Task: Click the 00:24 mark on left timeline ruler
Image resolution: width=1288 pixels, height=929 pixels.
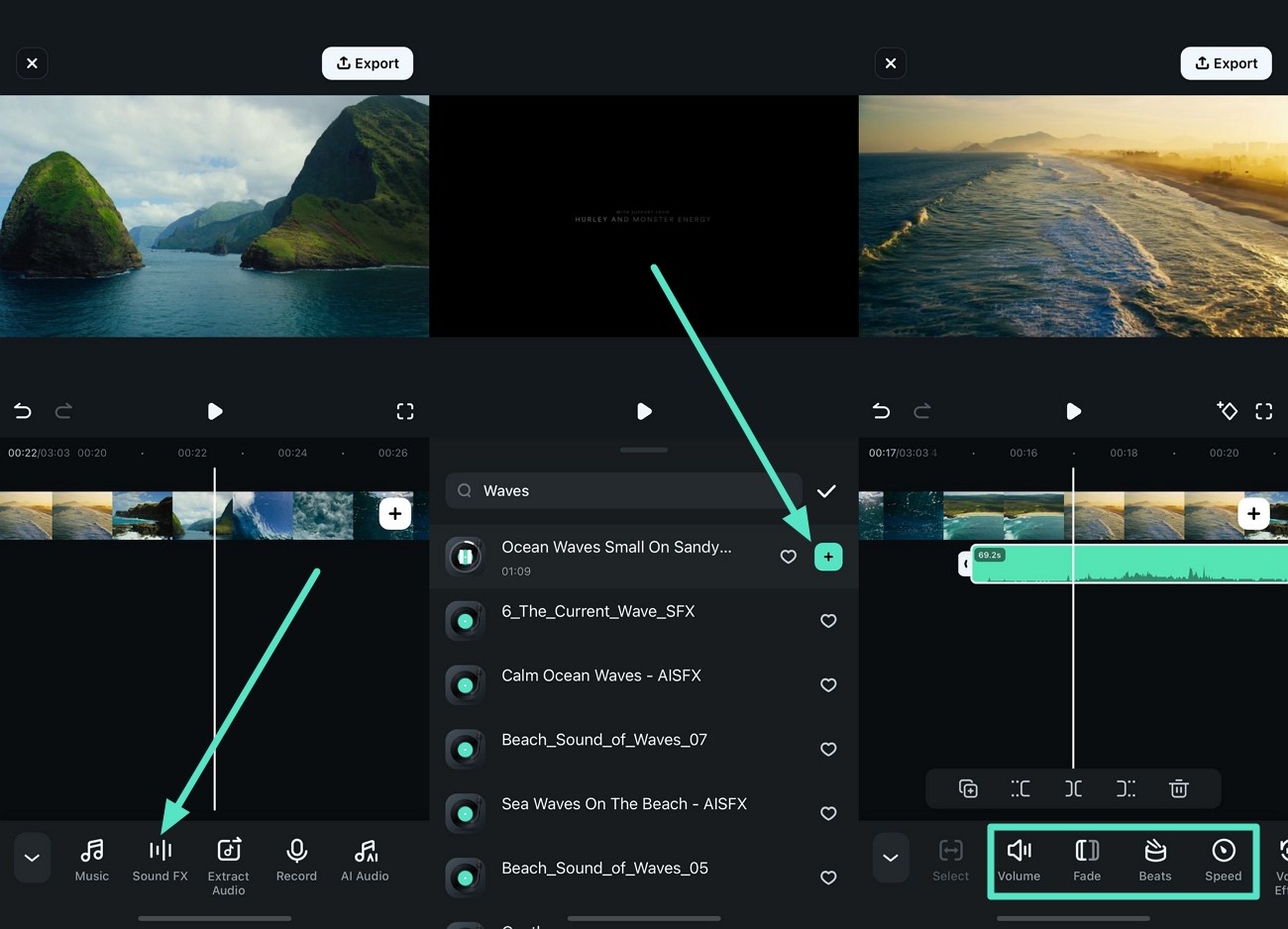Action: 292,453
